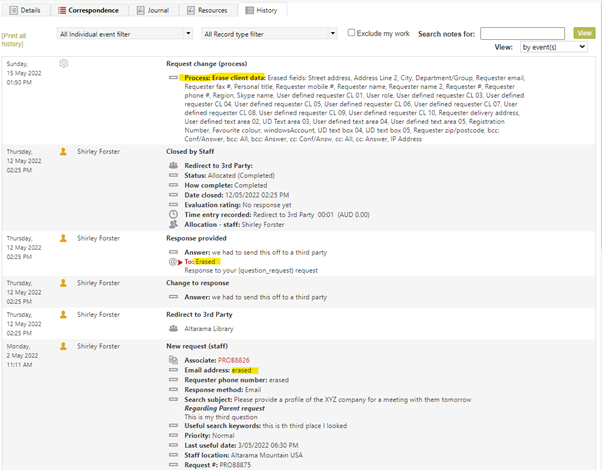
Task: Click the Print all history link
Action: pyautogui.click(x=14, y=40)
